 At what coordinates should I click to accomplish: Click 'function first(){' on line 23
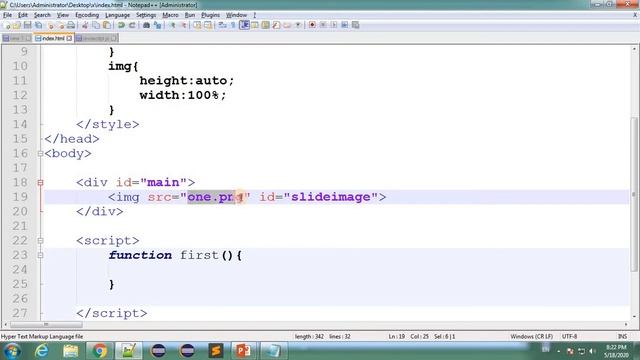[175, 255]
